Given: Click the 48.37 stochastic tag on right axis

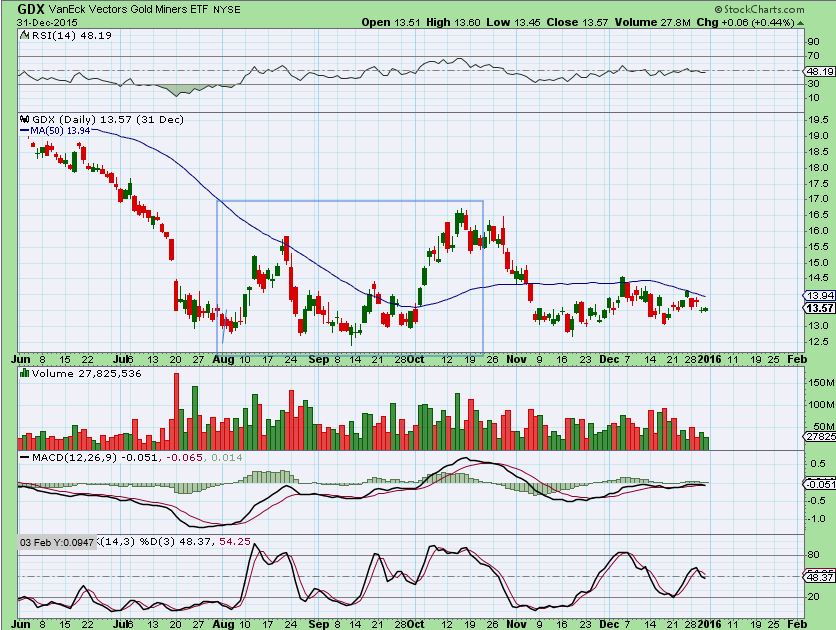Looking at the screenshot, I should (820, 577).
